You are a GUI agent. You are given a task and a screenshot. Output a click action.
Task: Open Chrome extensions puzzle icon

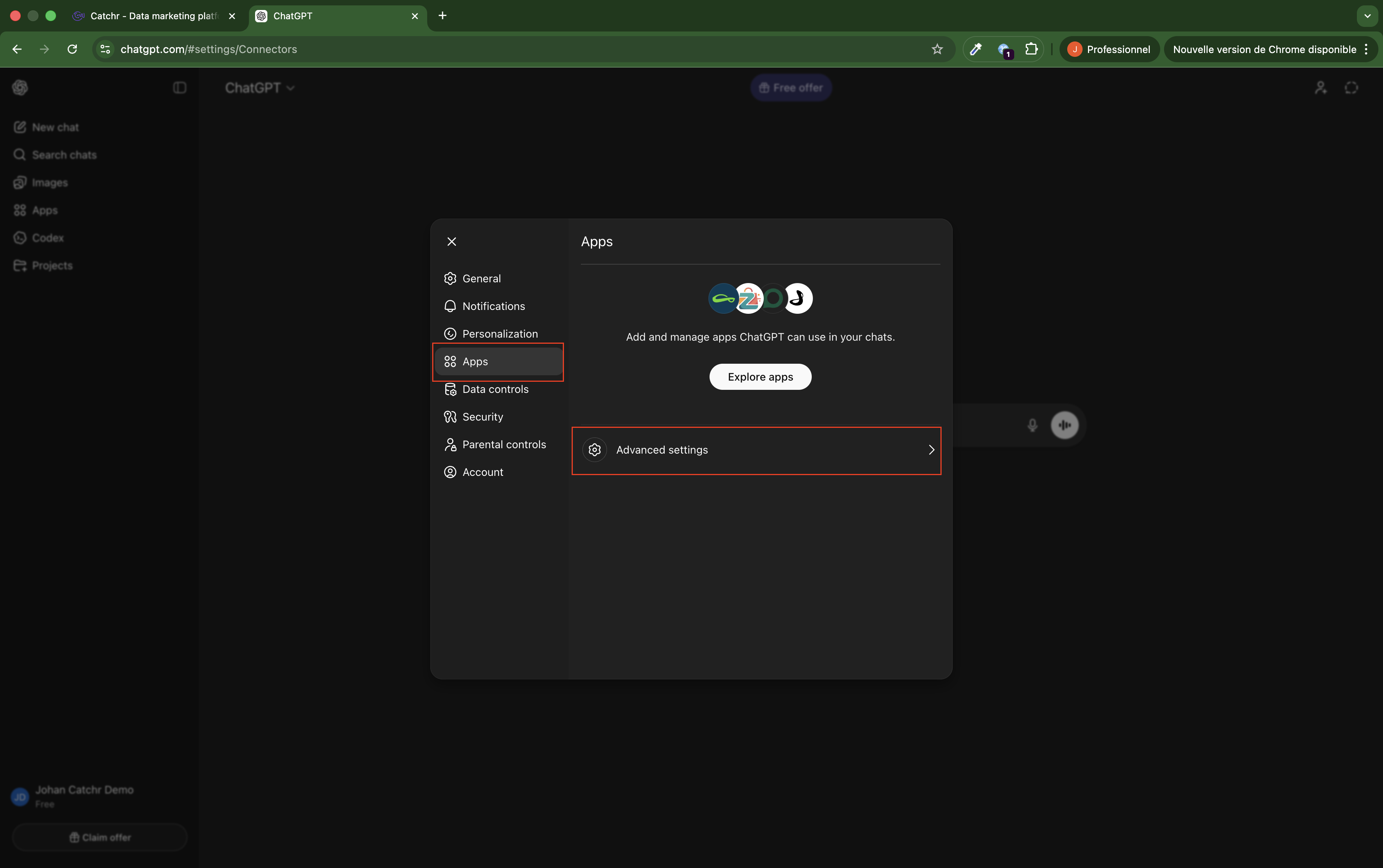coord(1031,50)
